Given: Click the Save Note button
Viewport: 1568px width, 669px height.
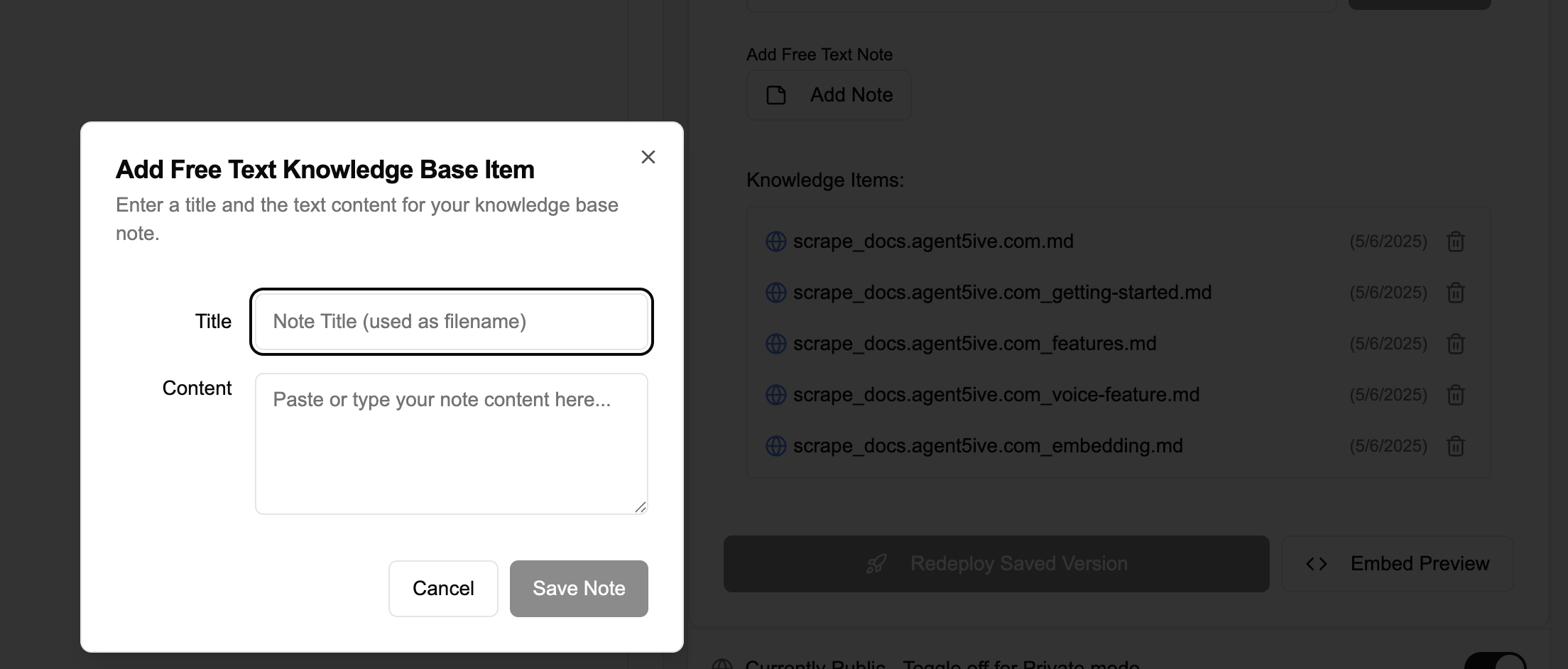Looking at the screenshot, I should tap(578, 588).
